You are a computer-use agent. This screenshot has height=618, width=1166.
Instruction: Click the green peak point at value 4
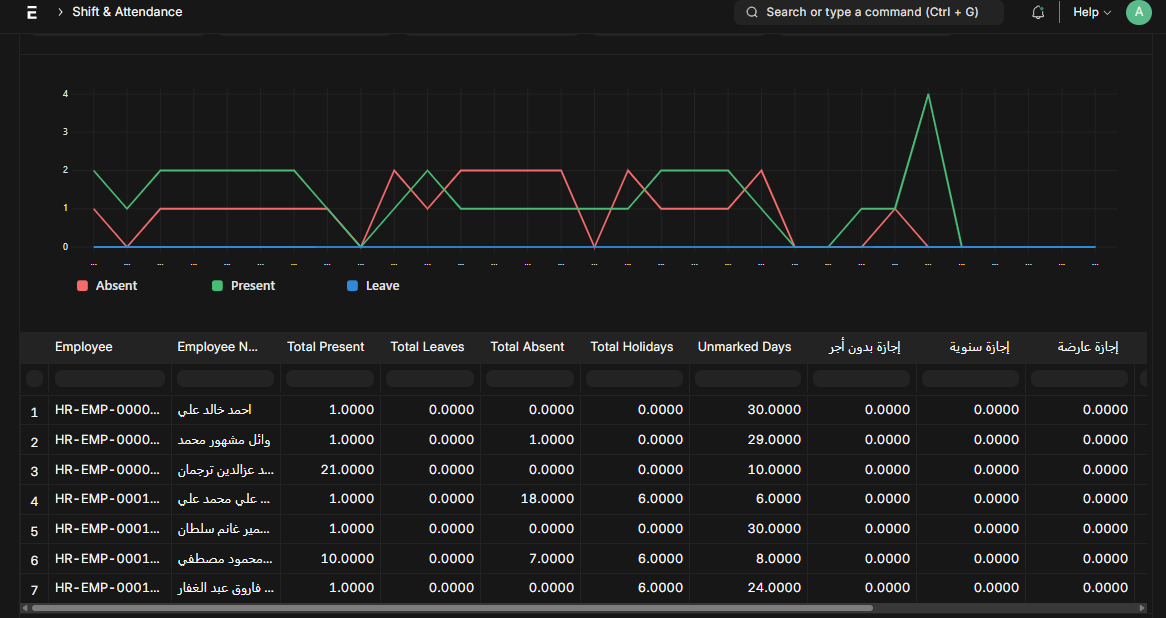click(929, 94)
